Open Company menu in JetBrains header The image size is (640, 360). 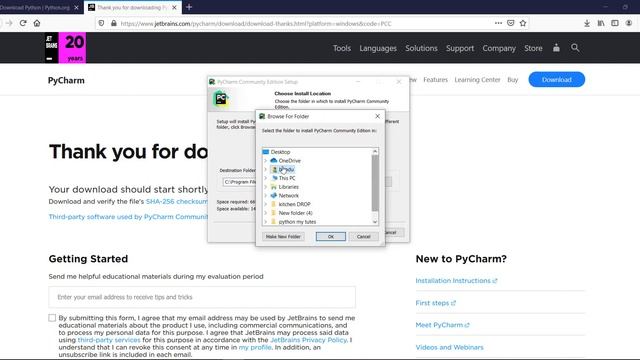coord(499,48)
